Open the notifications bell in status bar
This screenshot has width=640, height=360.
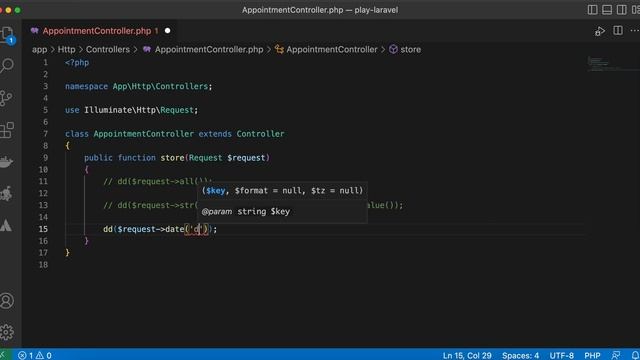[635, 355]
